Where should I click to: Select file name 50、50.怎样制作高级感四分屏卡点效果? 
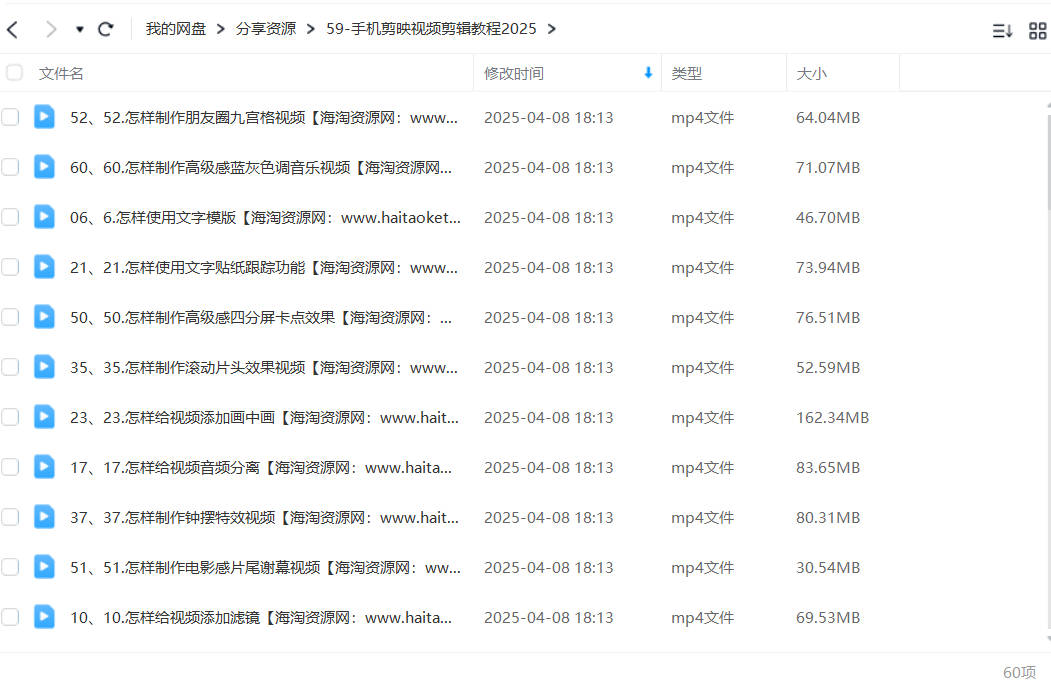tap(261, 318)
